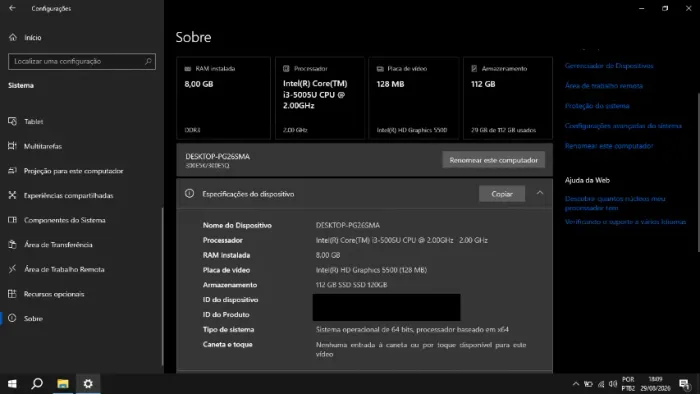Click Área de Trabalho Remota icon
This screenshot has width=700, height=394.
point(12,269)
